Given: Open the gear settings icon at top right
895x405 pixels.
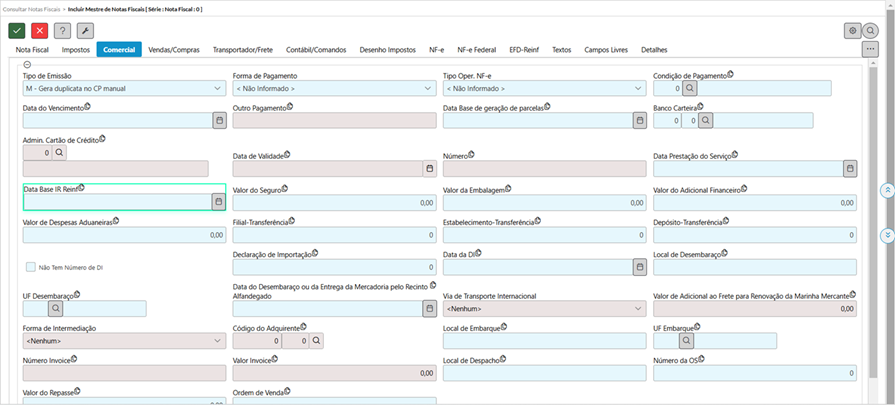Looking at the screenshot, I should click(852, 31).
